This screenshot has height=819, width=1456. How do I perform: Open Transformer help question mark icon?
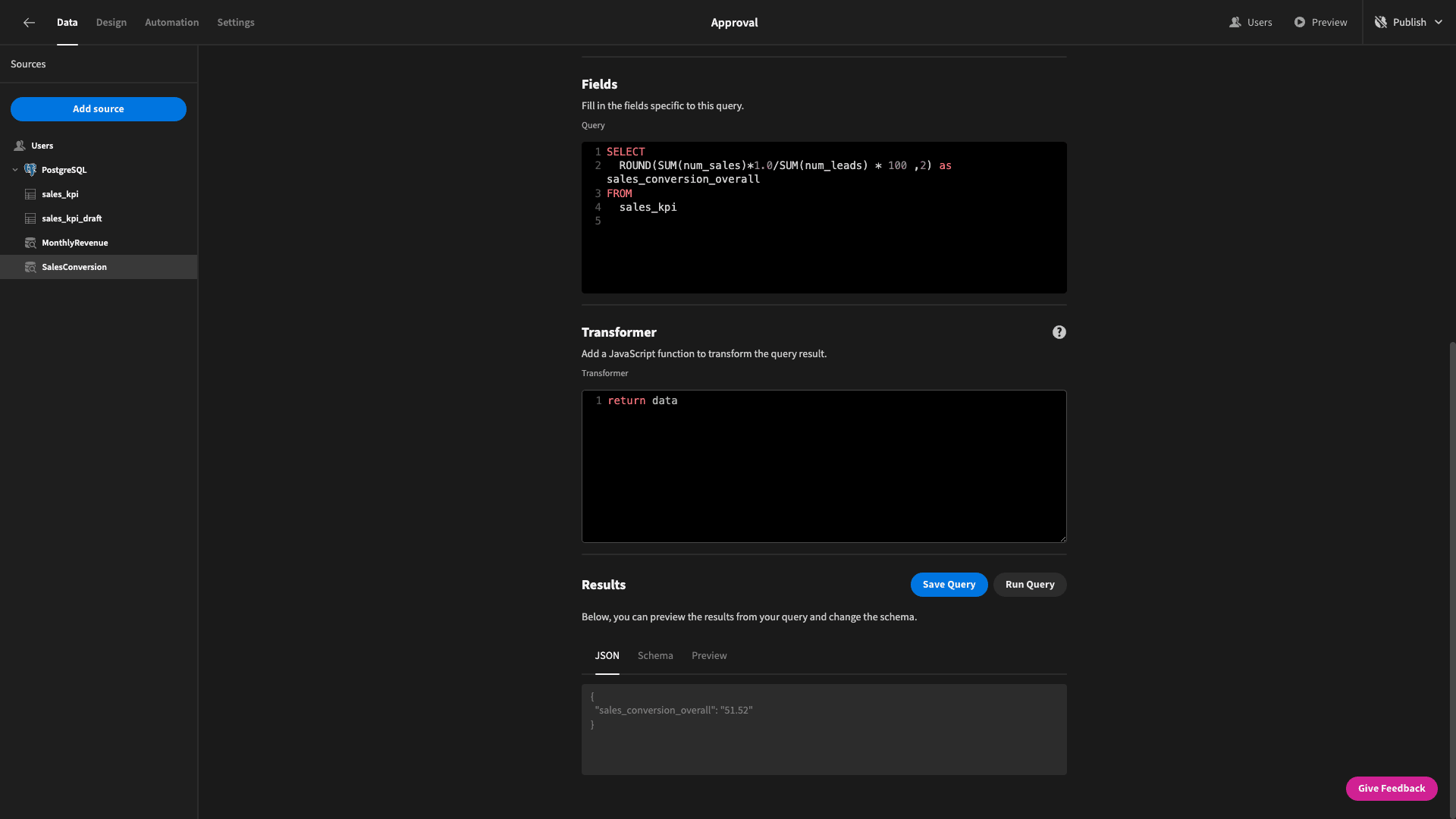(1059, 332)
